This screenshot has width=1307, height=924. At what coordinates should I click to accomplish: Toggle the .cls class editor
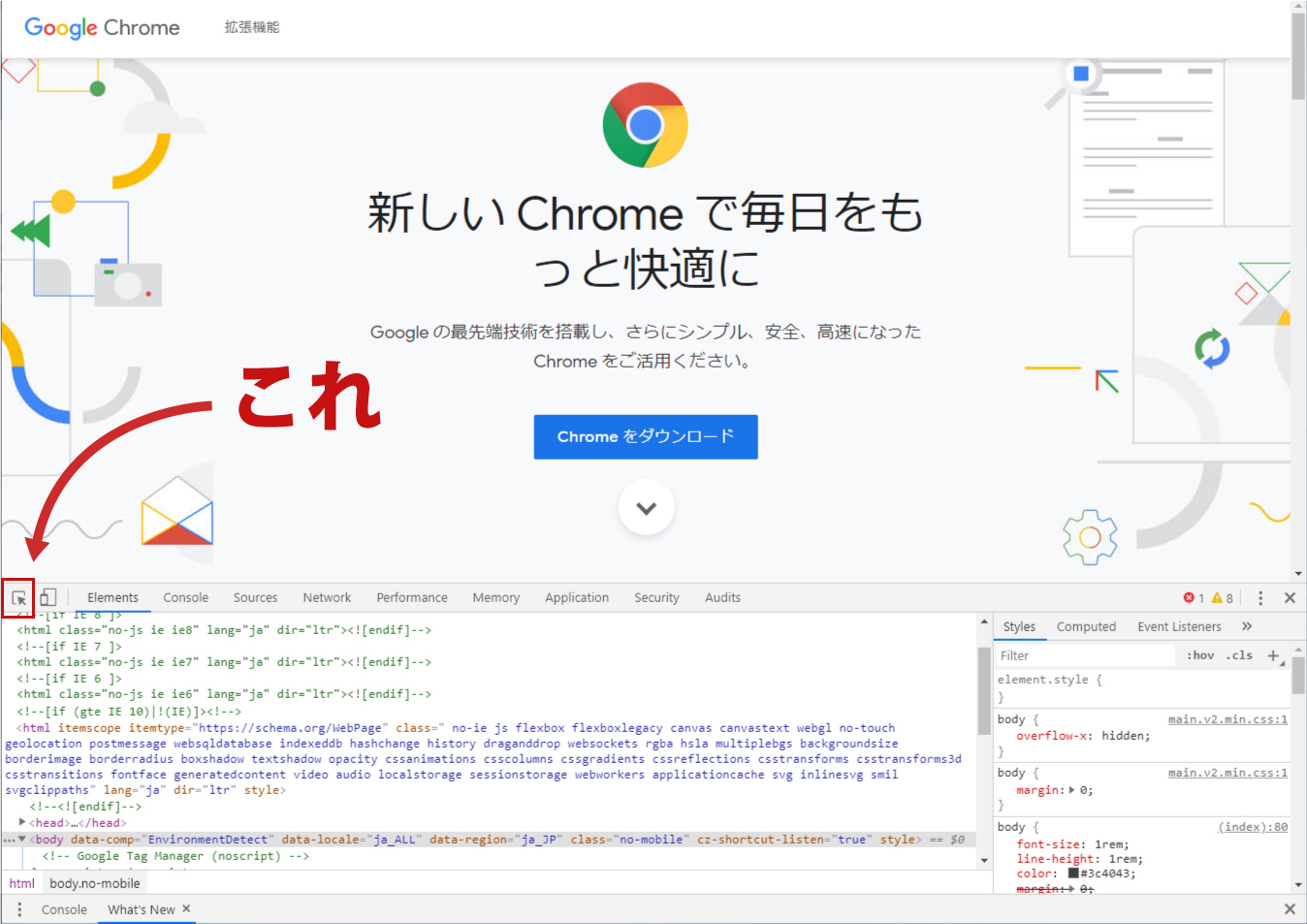click(x=1239, y=655)
